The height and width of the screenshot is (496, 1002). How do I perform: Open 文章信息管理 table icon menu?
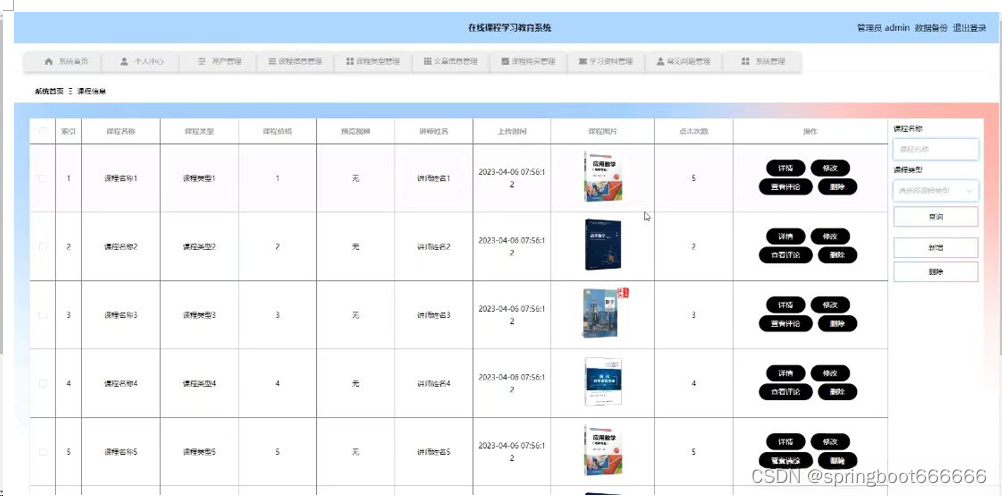coord(428,61)
